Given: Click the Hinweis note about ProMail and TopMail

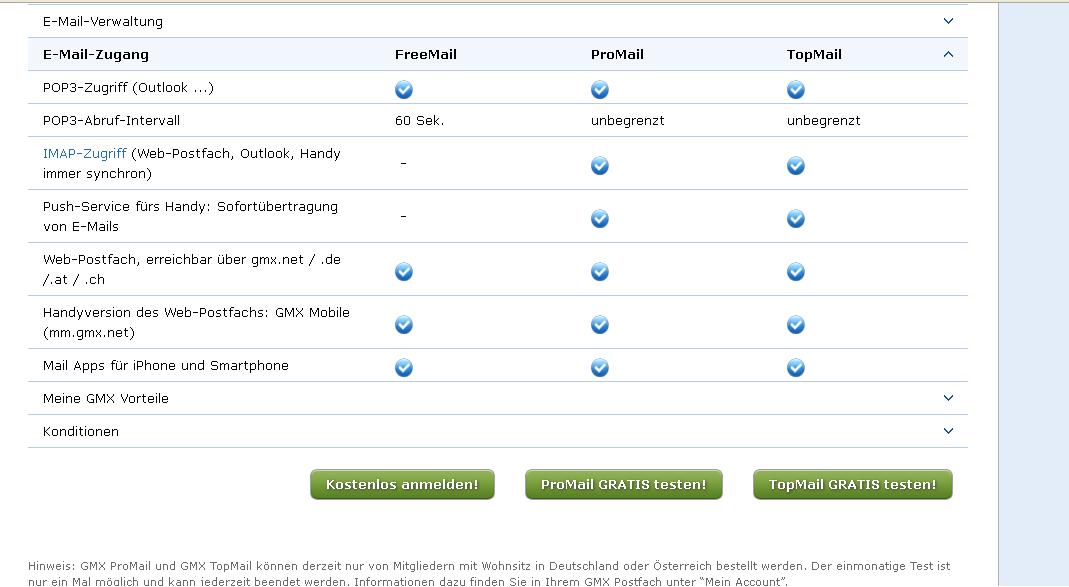Looking at the screenshot, I should (489, 573).
